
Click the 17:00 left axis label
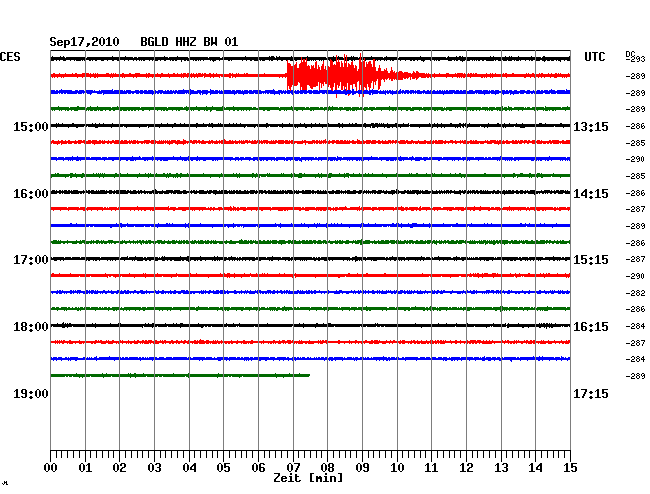click(x=32, y=260)
